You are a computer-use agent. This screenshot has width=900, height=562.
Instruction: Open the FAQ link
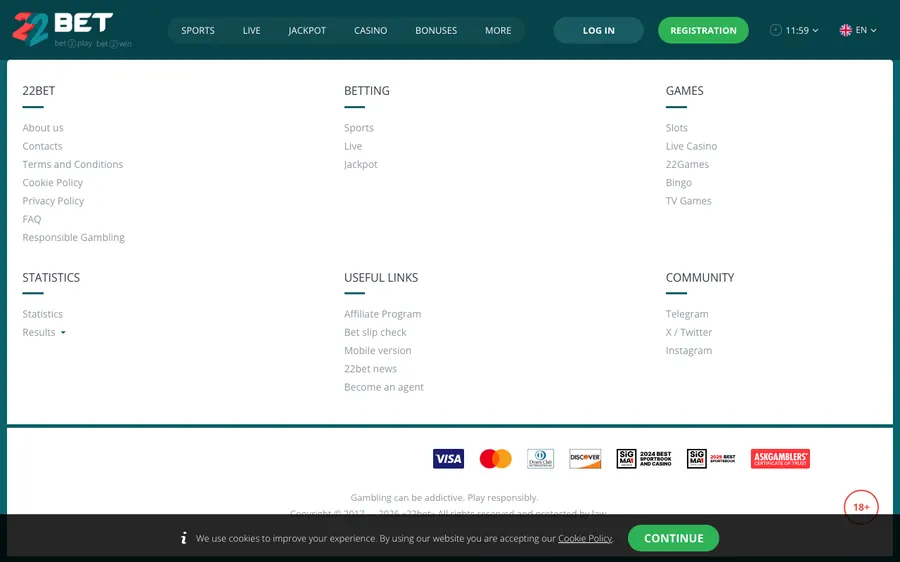point(32,219)
